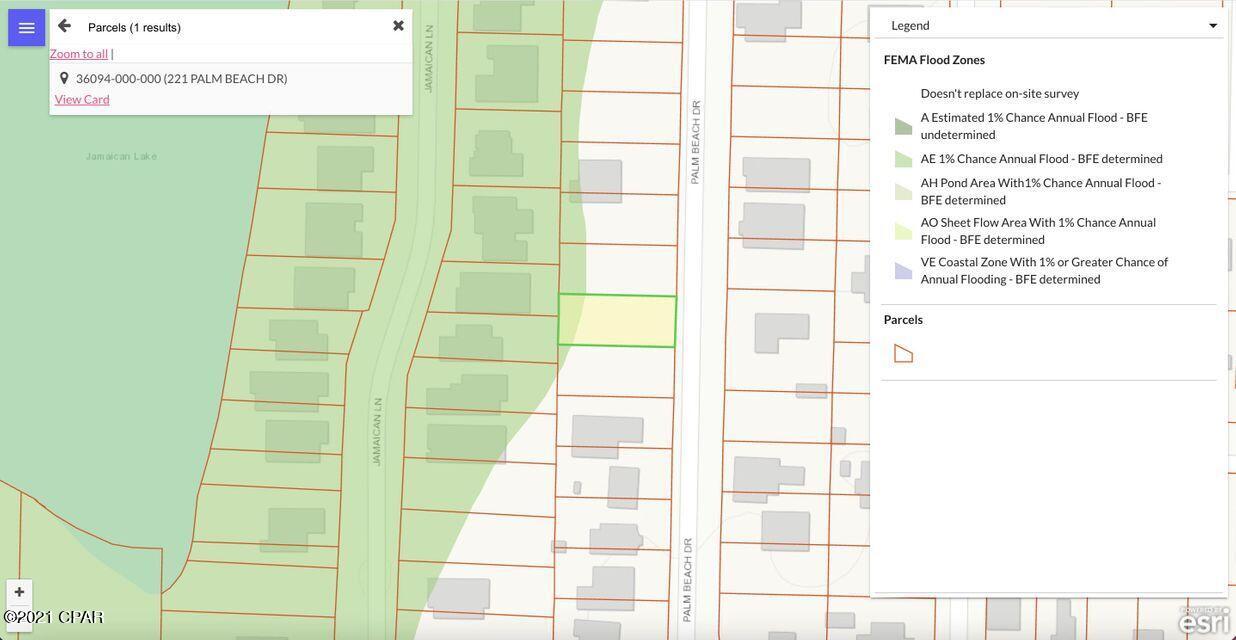The image size is (1236, 640).
Task: Select the 221 Palm Beach Dr result
Action: (x=182, y=78)
